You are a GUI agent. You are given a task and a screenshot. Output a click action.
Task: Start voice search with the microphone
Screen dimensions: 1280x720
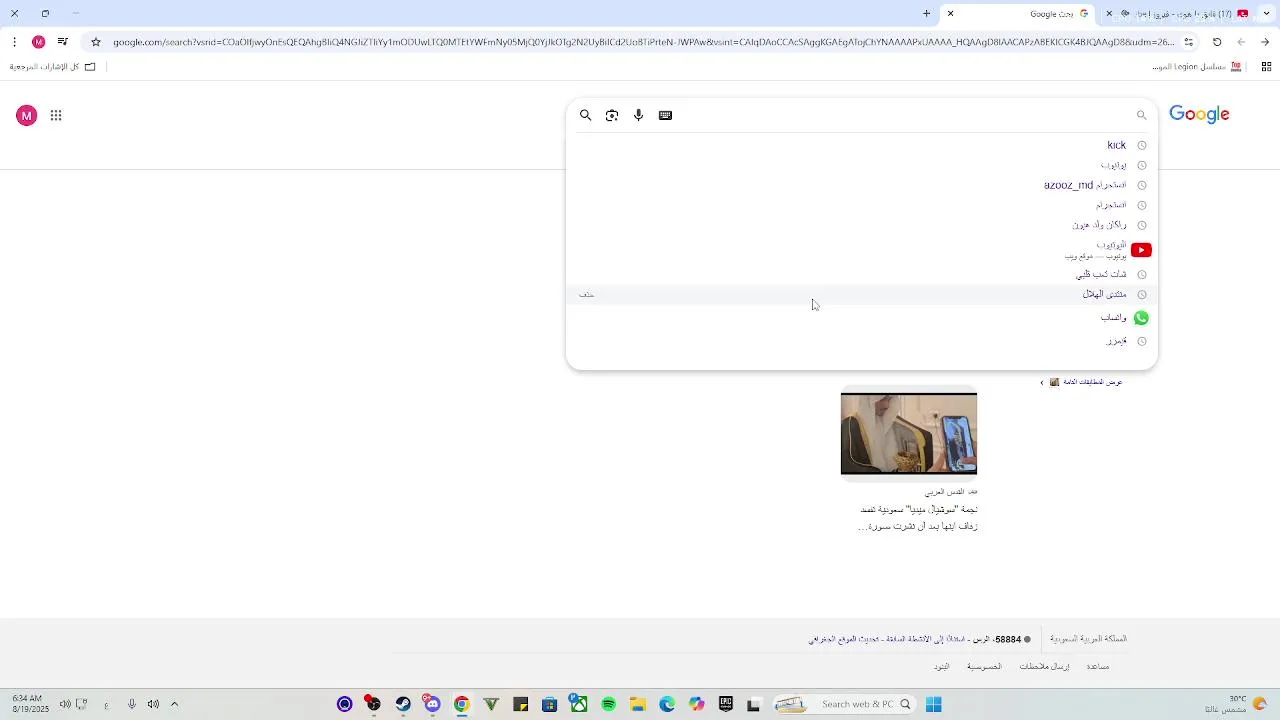tap(639, 115)
